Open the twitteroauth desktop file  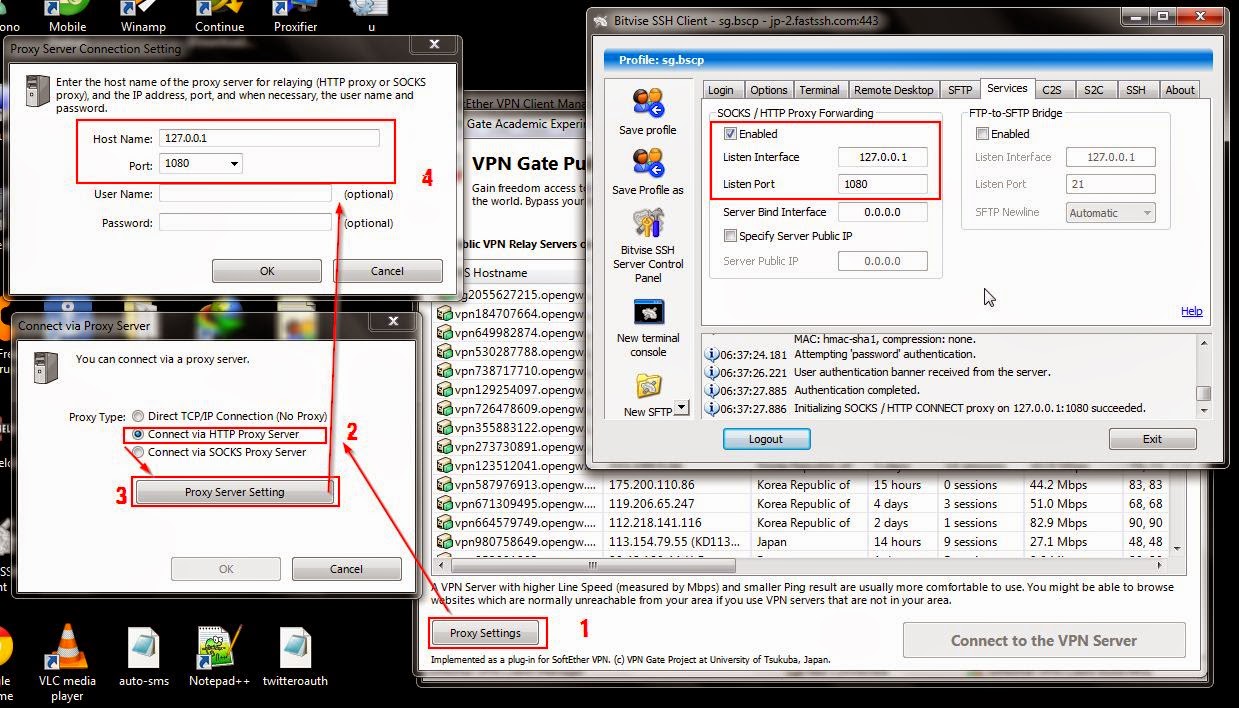click(296, 648)
